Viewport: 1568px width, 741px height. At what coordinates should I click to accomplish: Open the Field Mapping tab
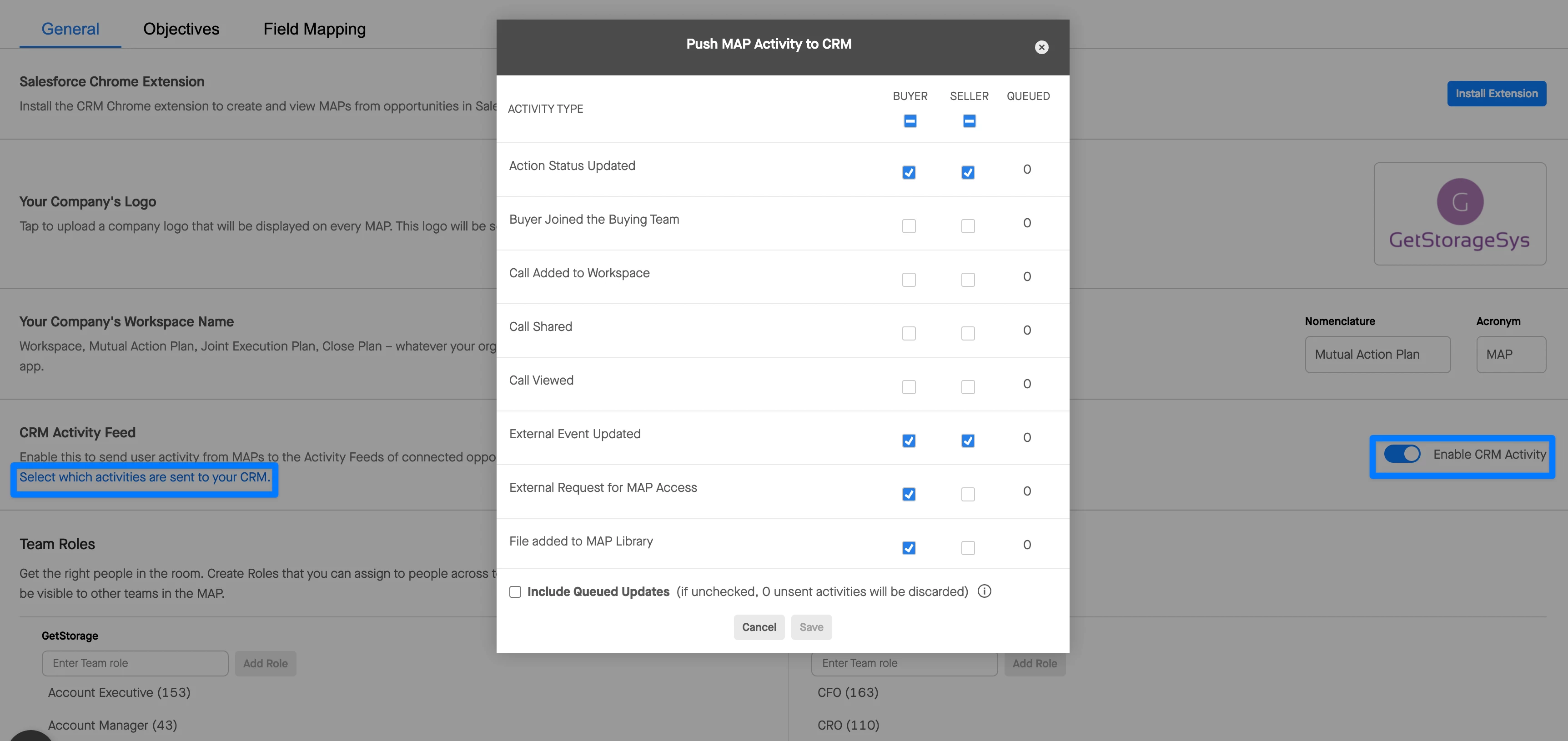pos(314,29)
